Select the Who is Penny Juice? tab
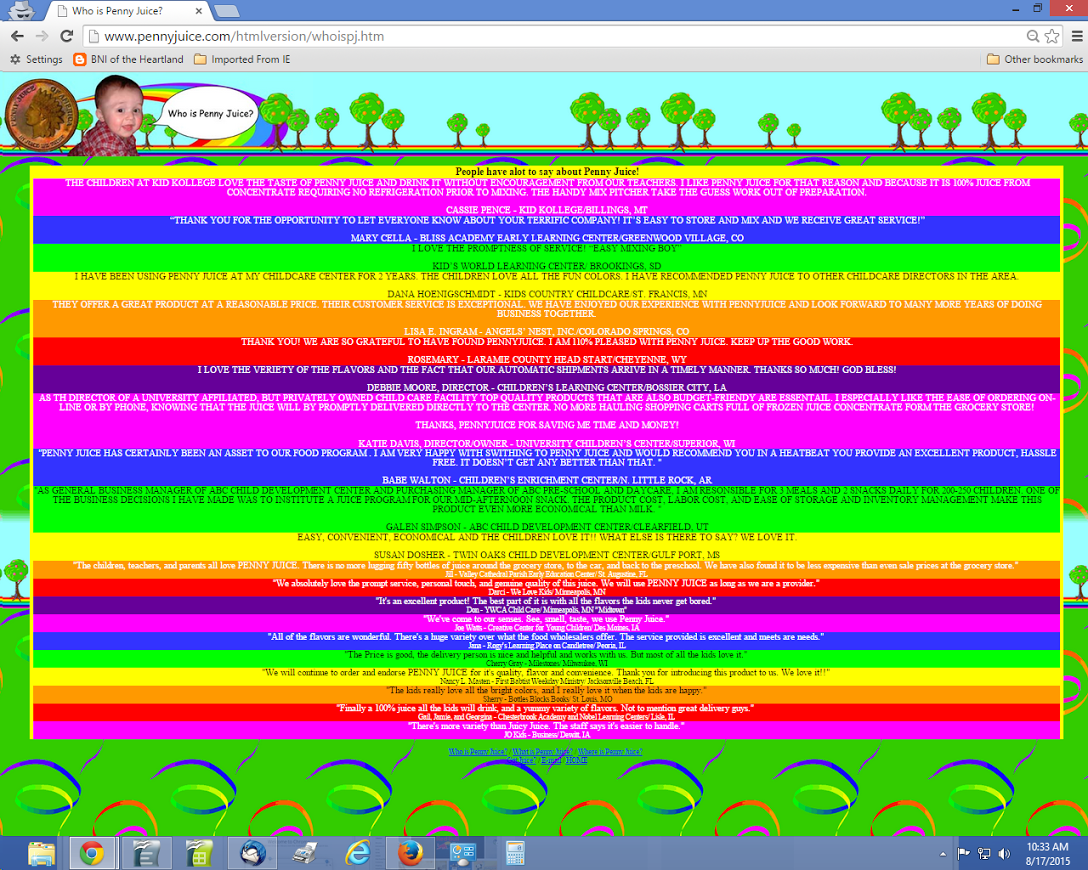This screenshot has height=870, width=1088. click(x=125, y=11)
